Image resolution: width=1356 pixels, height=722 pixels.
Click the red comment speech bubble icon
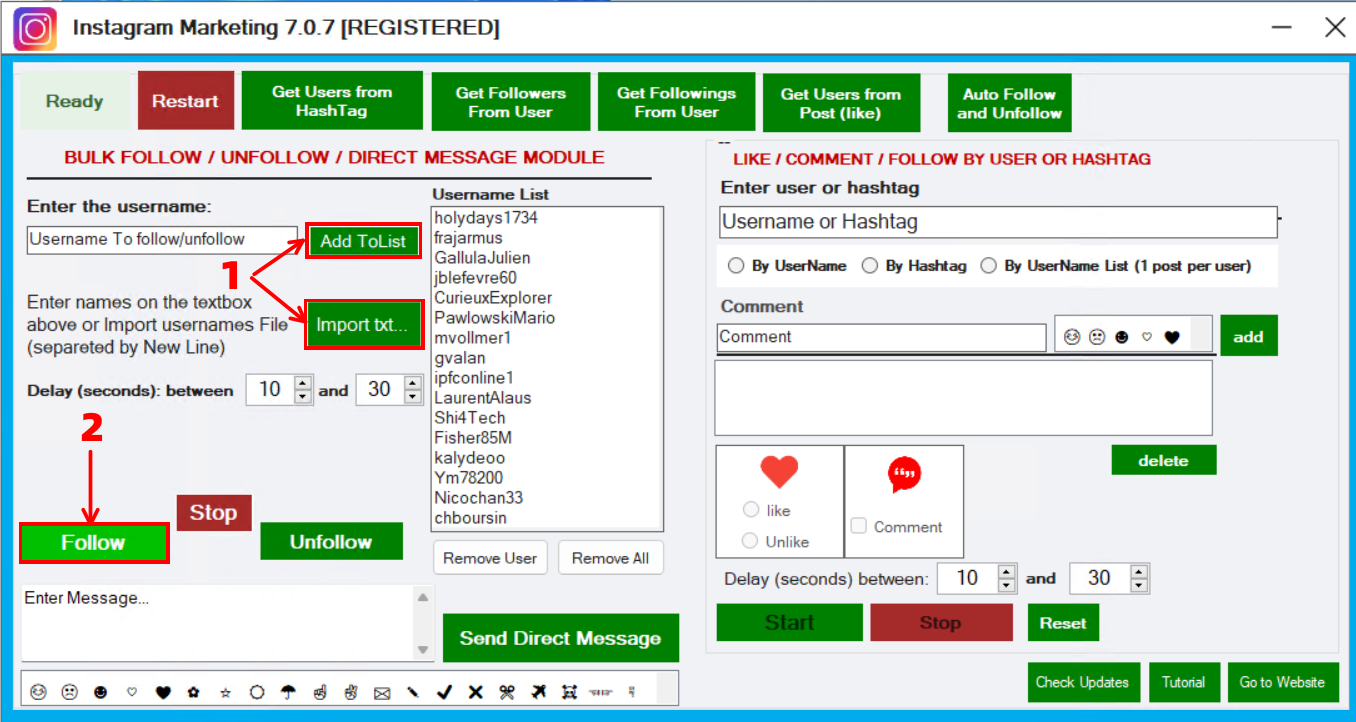point(904,475)
